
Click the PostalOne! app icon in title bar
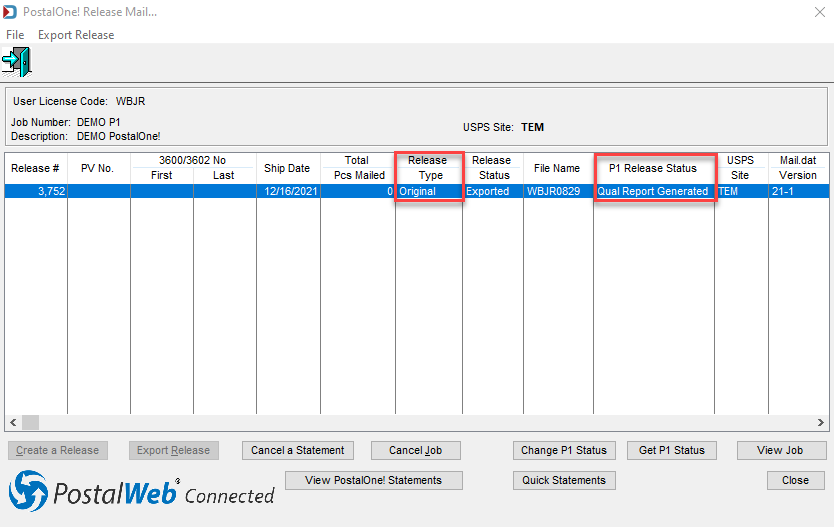10,12
